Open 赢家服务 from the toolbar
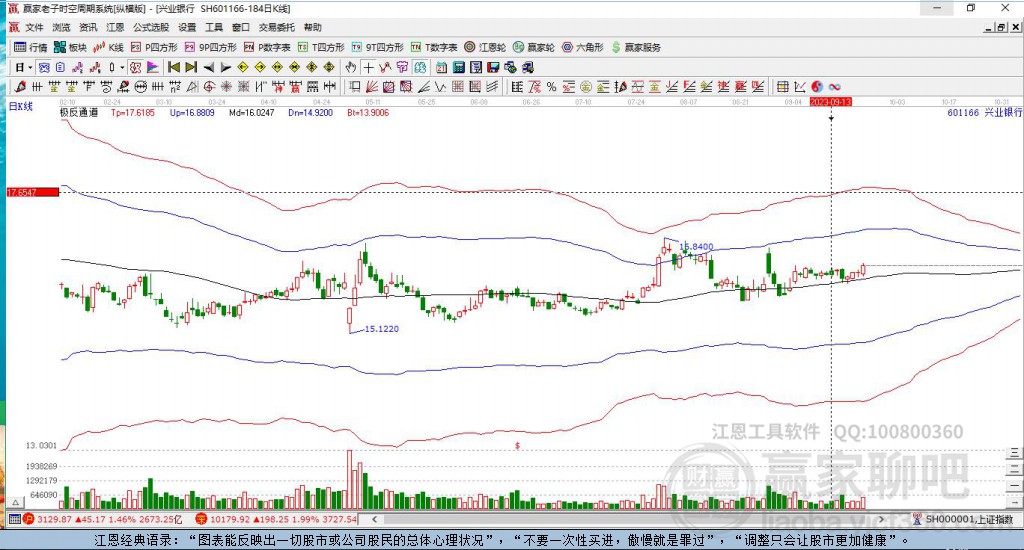This screenshot has width=1024, height=550. click(636, 47)
